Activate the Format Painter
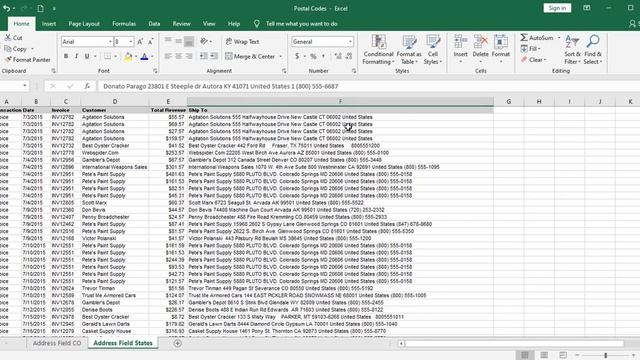The height and width of the screenshot is (360, 640). (x=27, y=60)
